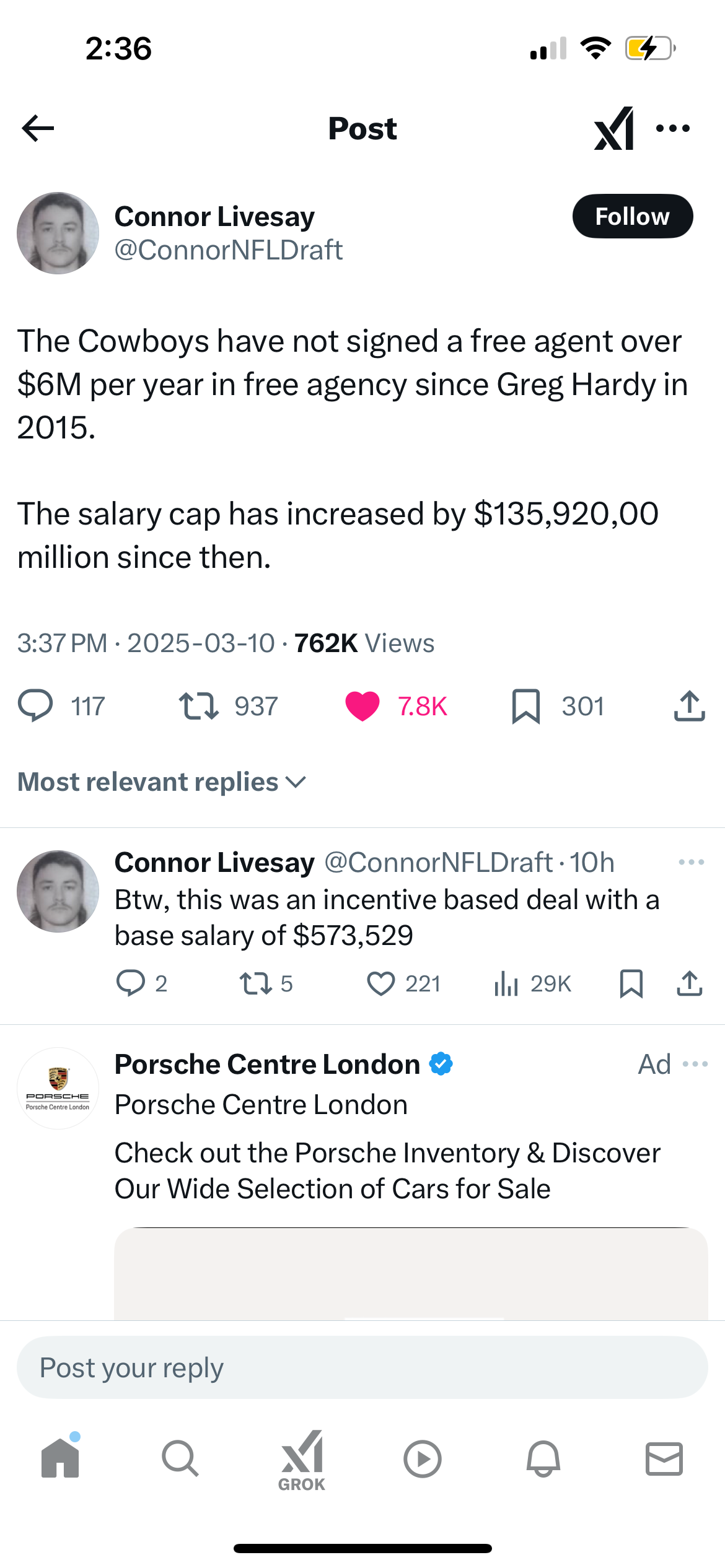Open the Messages envelope tab
The image size is (725, 1568).
click(664, 1458)
